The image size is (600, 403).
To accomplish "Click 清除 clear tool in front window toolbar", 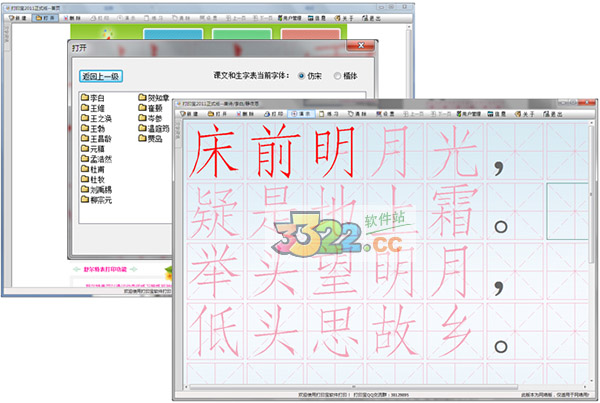I will point(357,114).
